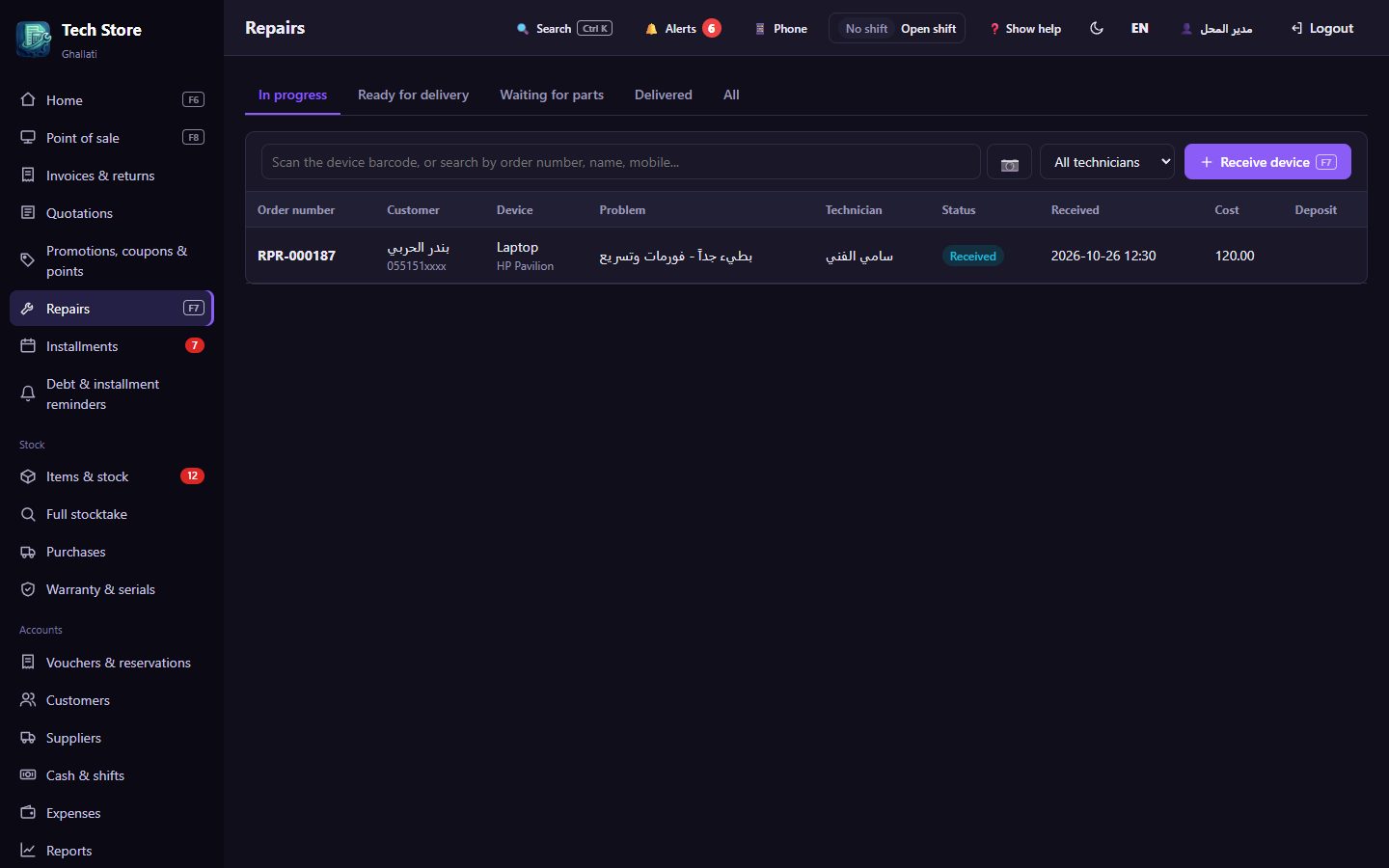Click the Tech Store logo icon
1389x868 pixels.
coord(34,39)
